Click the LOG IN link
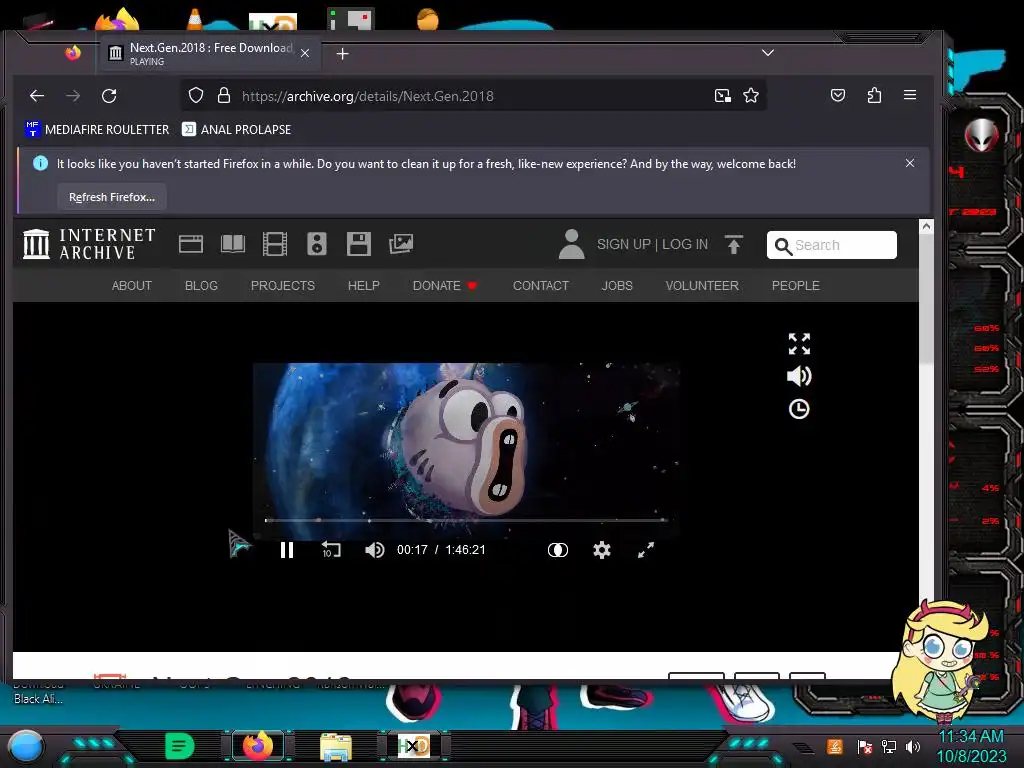 click(685, 244)
